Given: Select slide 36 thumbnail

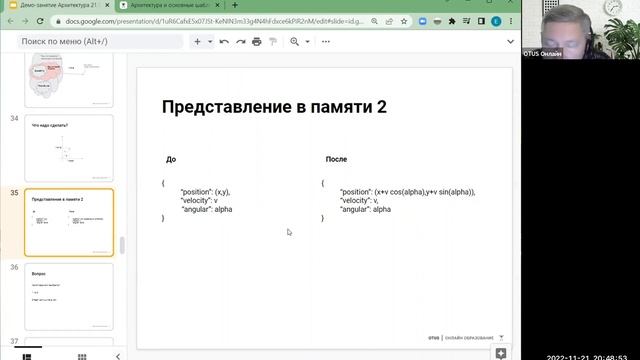Looking at the screenshot, I should [x=69, y=297].
